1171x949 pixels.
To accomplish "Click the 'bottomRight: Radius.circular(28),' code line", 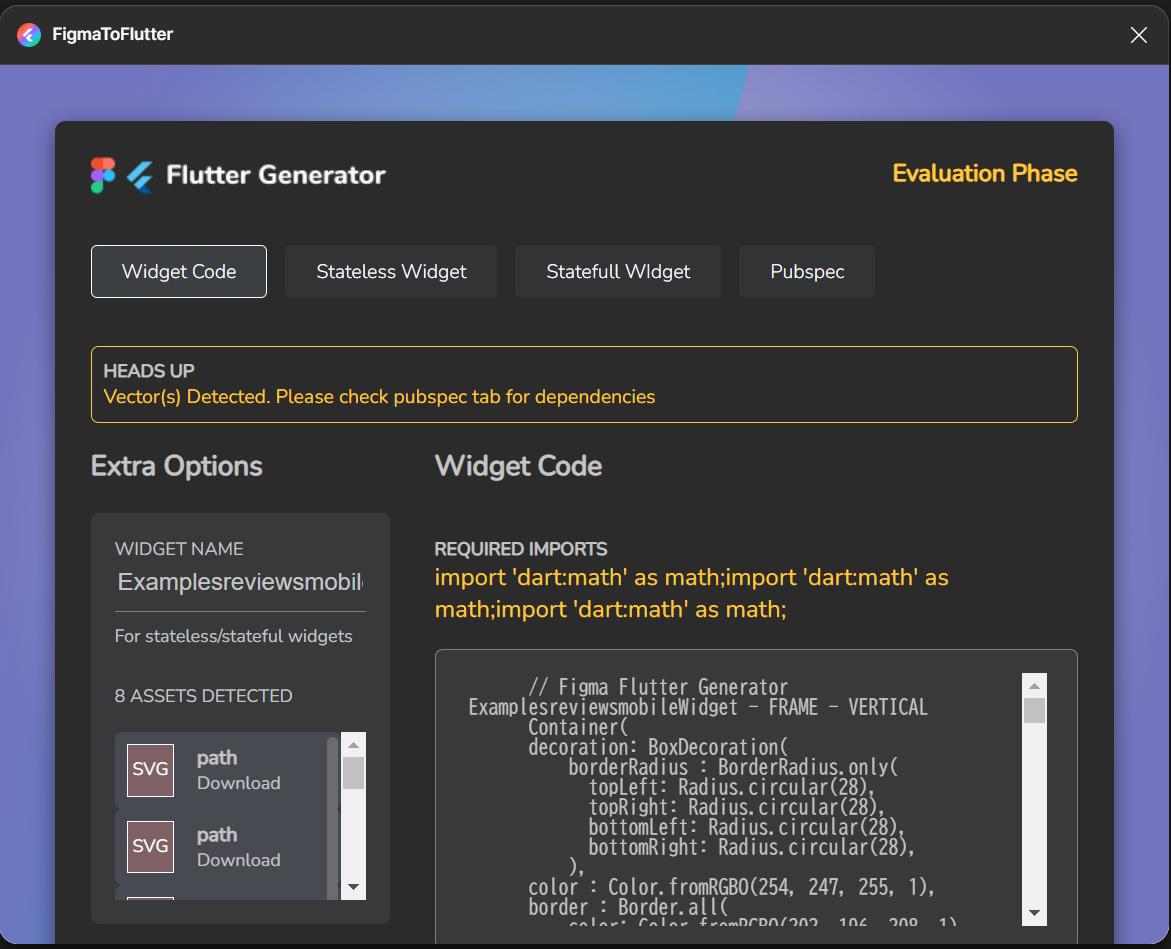I will pos(751,847).
